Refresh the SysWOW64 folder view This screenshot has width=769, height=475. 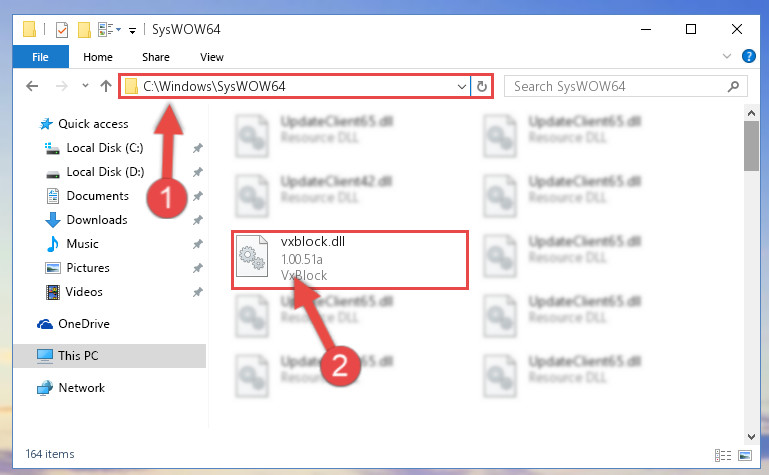click(x=482, y=87)
